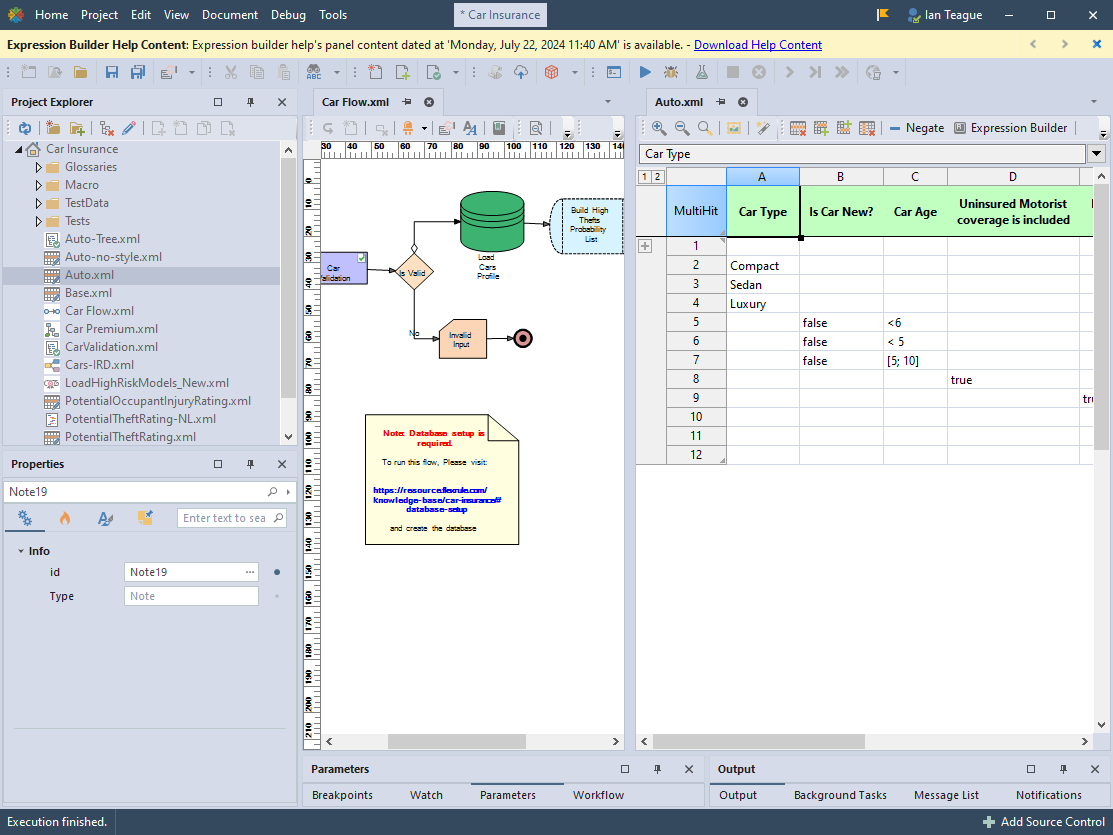Open folder icon in main toolbar
1113x835 pixels.
(80, 72)
